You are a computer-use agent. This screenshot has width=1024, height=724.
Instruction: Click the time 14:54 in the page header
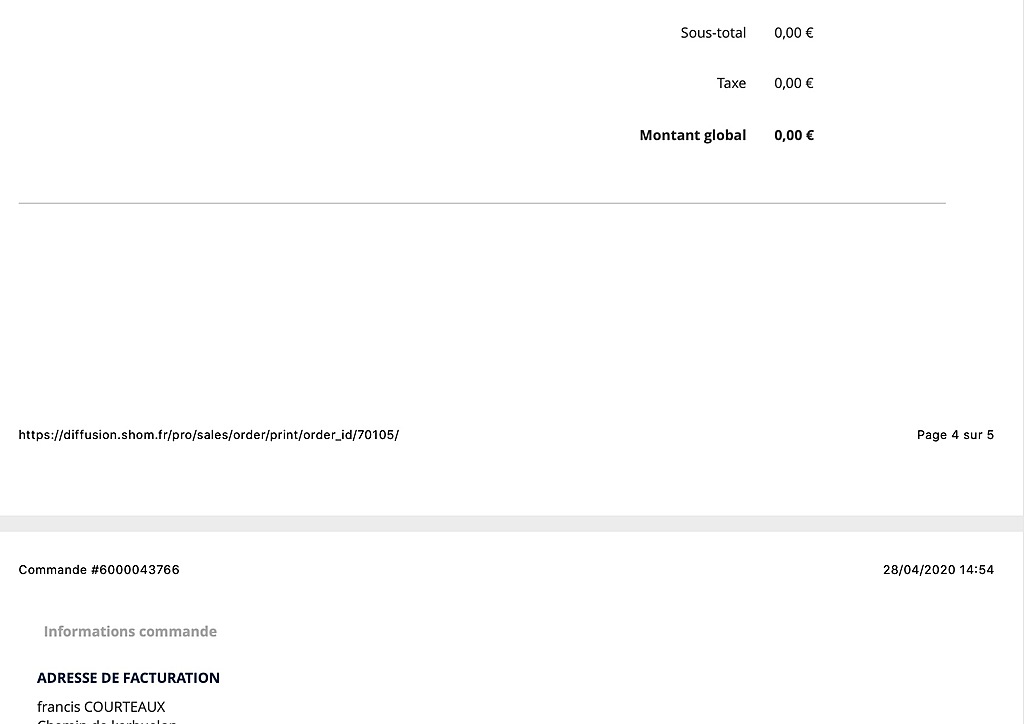(x=976, y=570)
